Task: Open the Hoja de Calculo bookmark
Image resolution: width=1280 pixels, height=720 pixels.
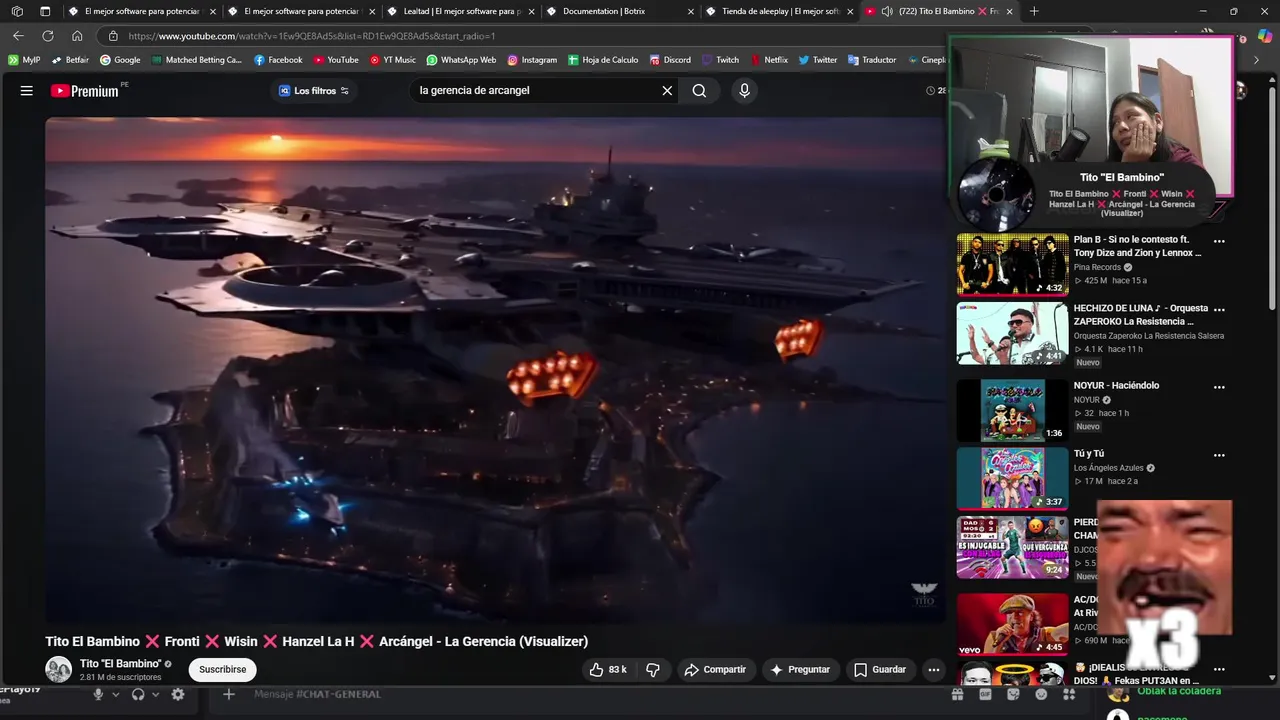Action: coord(603,60)
